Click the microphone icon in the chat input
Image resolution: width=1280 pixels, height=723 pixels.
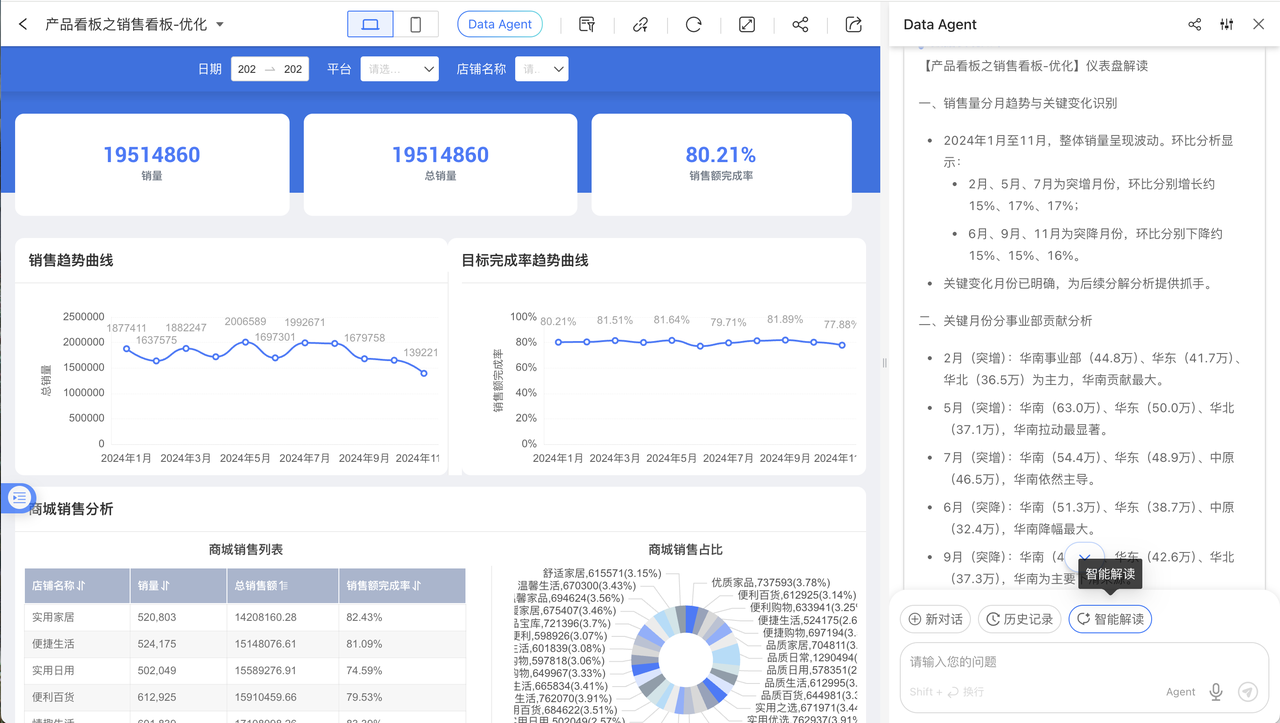click(1216, 691)
